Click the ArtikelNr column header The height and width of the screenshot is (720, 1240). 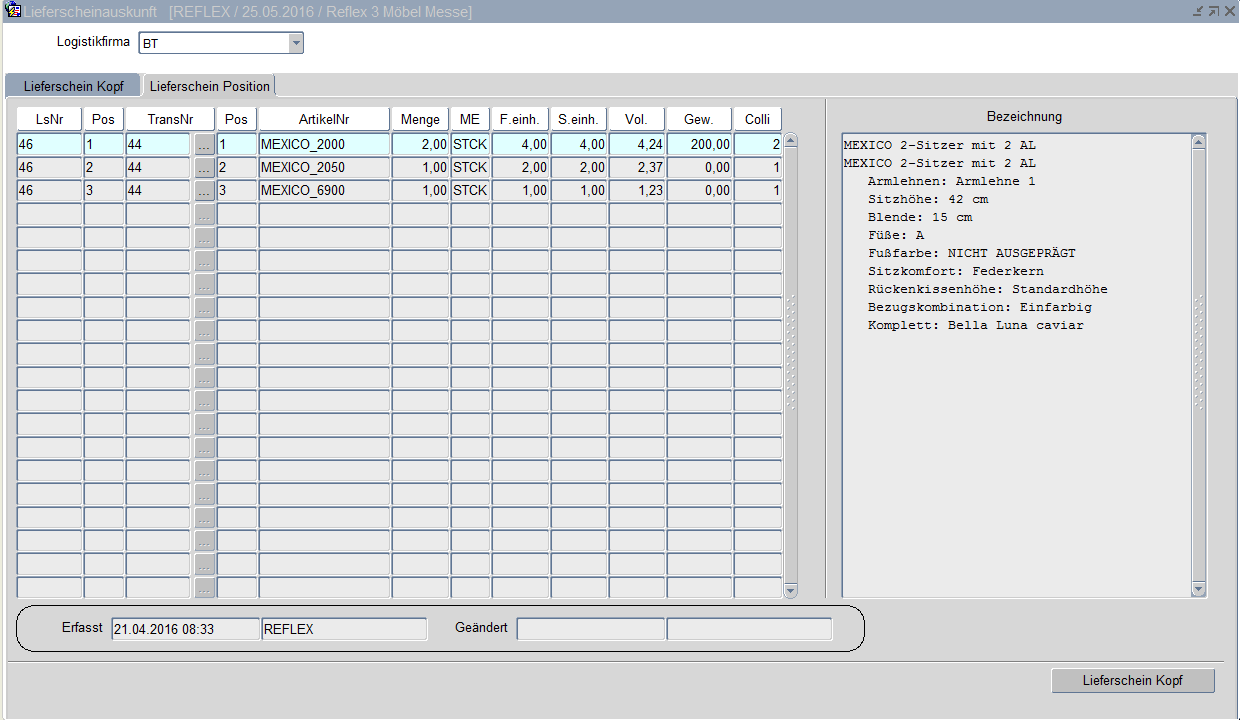[324, 119]
